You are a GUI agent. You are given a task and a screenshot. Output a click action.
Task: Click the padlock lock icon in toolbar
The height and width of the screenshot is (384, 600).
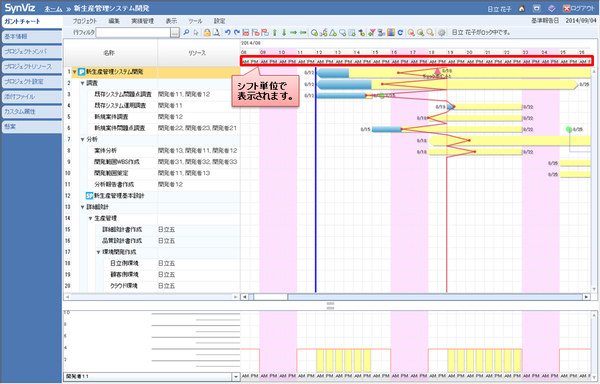point(207,33)
